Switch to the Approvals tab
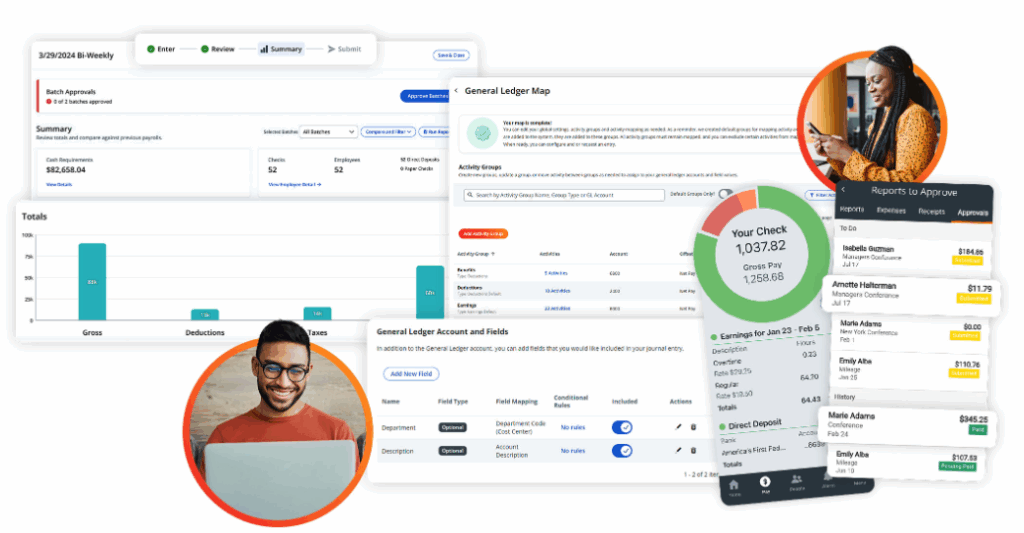The height and width of the screenshot is (533, 1024). [x=972, y=212]
